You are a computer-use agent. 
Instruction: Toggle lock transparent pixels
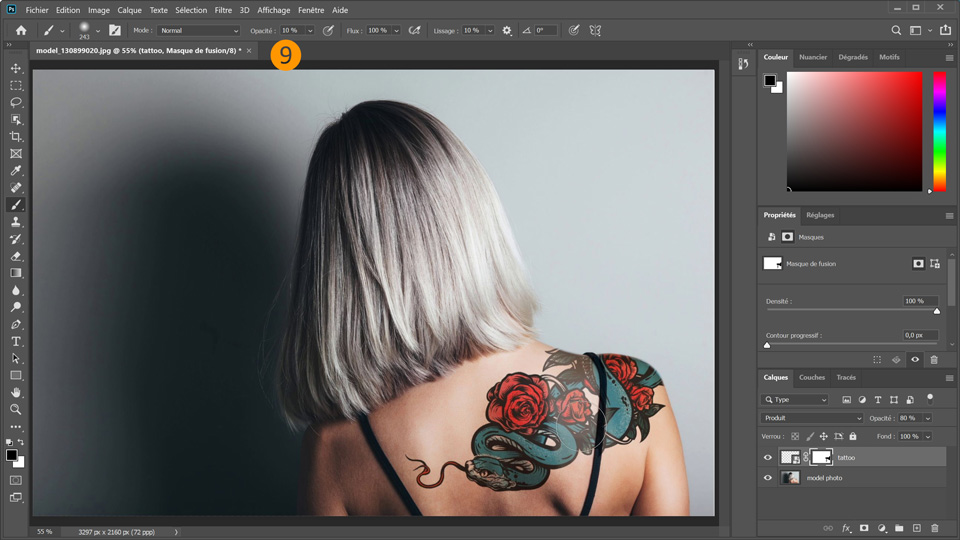[795, 437]
